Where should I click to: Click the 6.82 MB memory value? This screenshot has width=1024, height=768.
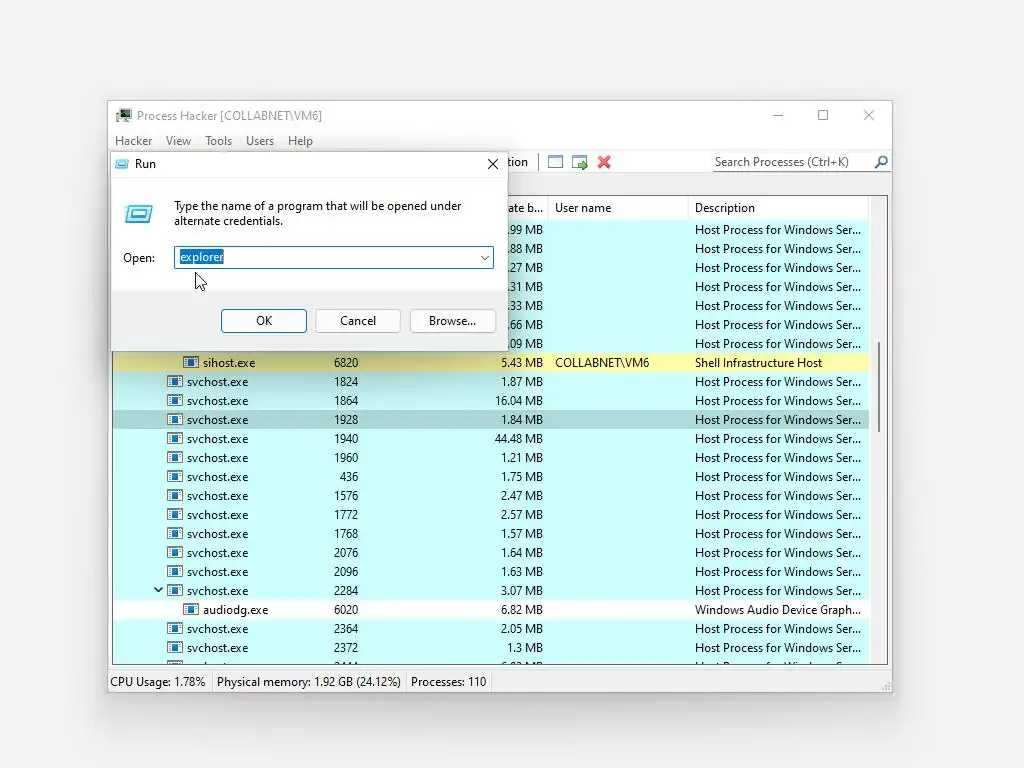522,609
